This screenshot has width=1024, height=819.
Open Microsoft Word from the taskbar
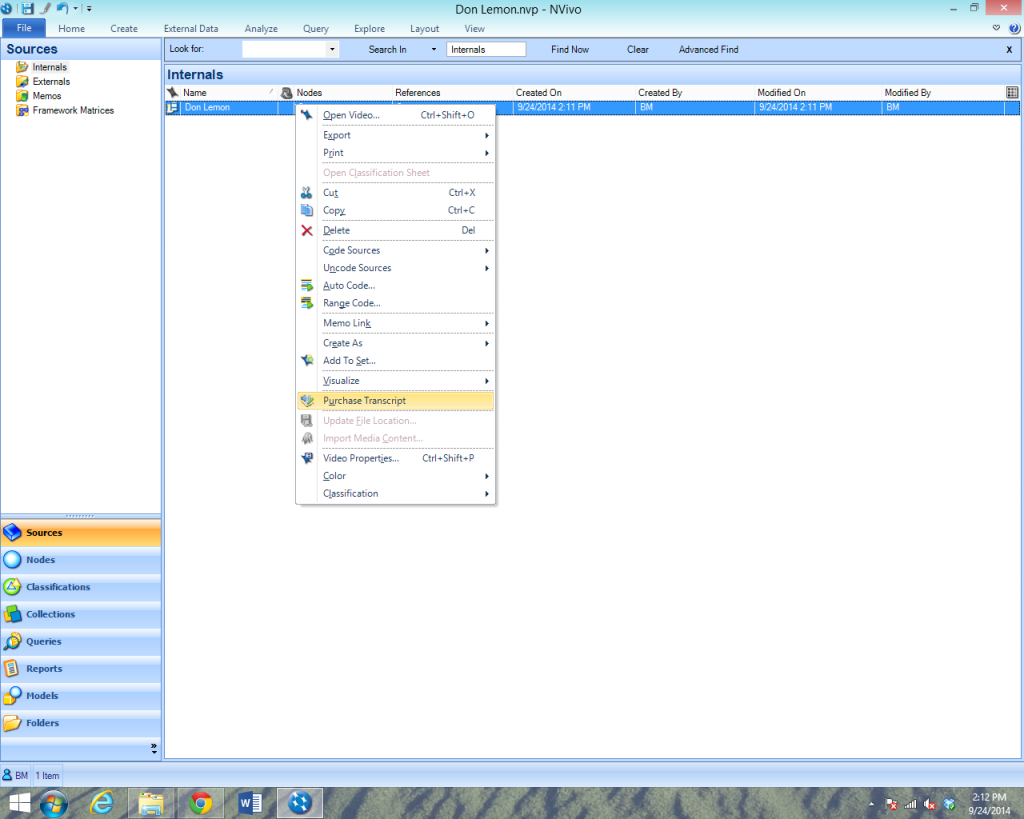(250, 803)
